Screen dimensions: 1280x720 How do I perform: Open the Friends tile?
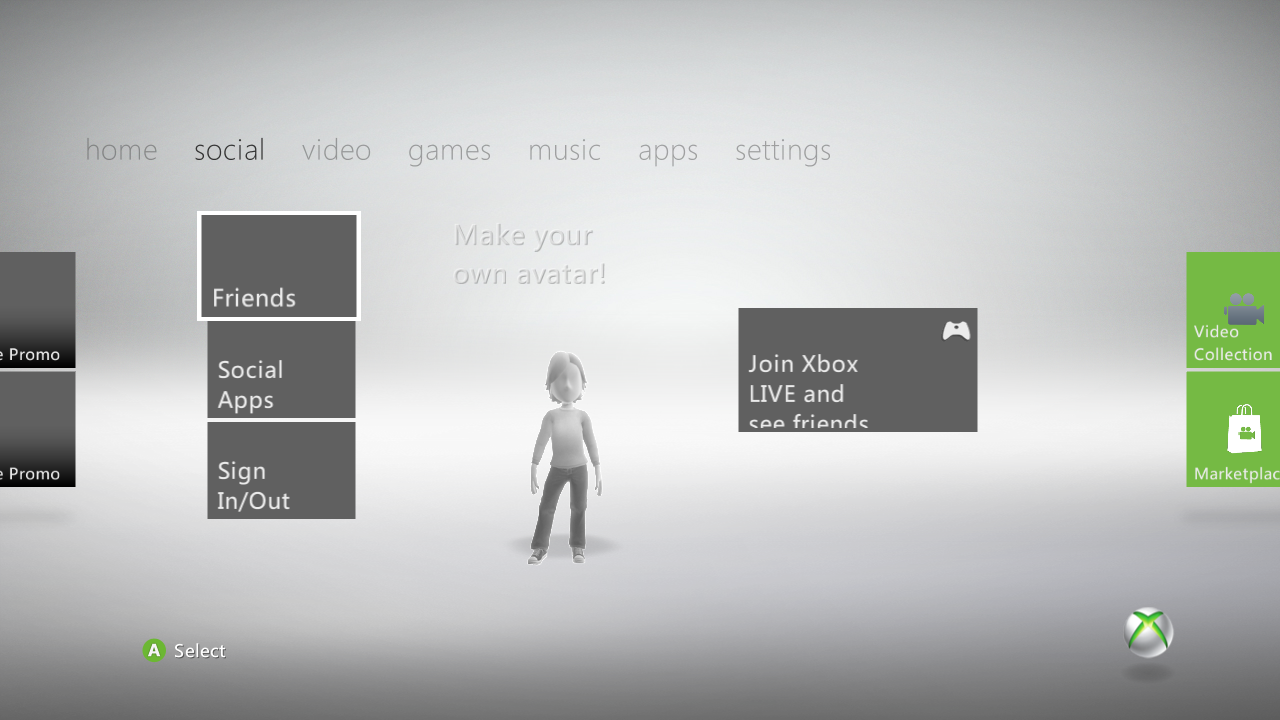pyautogui.click(x=279, y=266)
